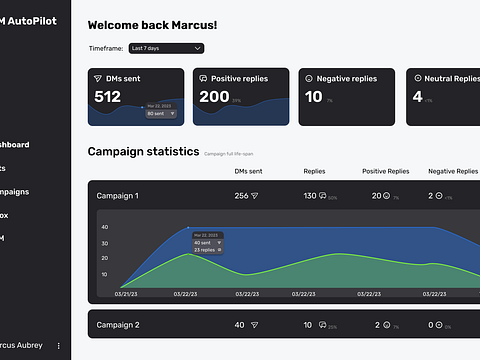Click the Campaign 1 title
The height and width of the screenshot is (360, 480).
[118, 196]
